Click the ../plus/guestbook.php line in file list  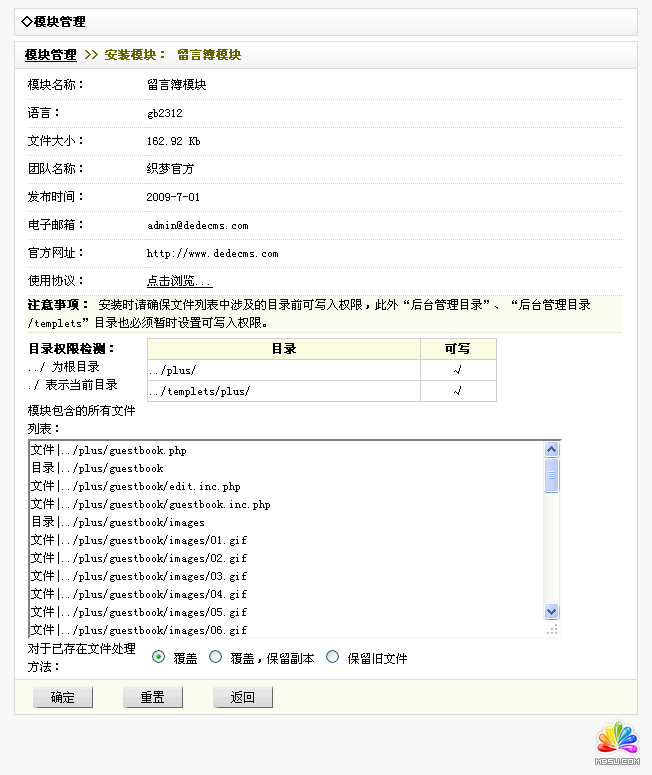109,451
